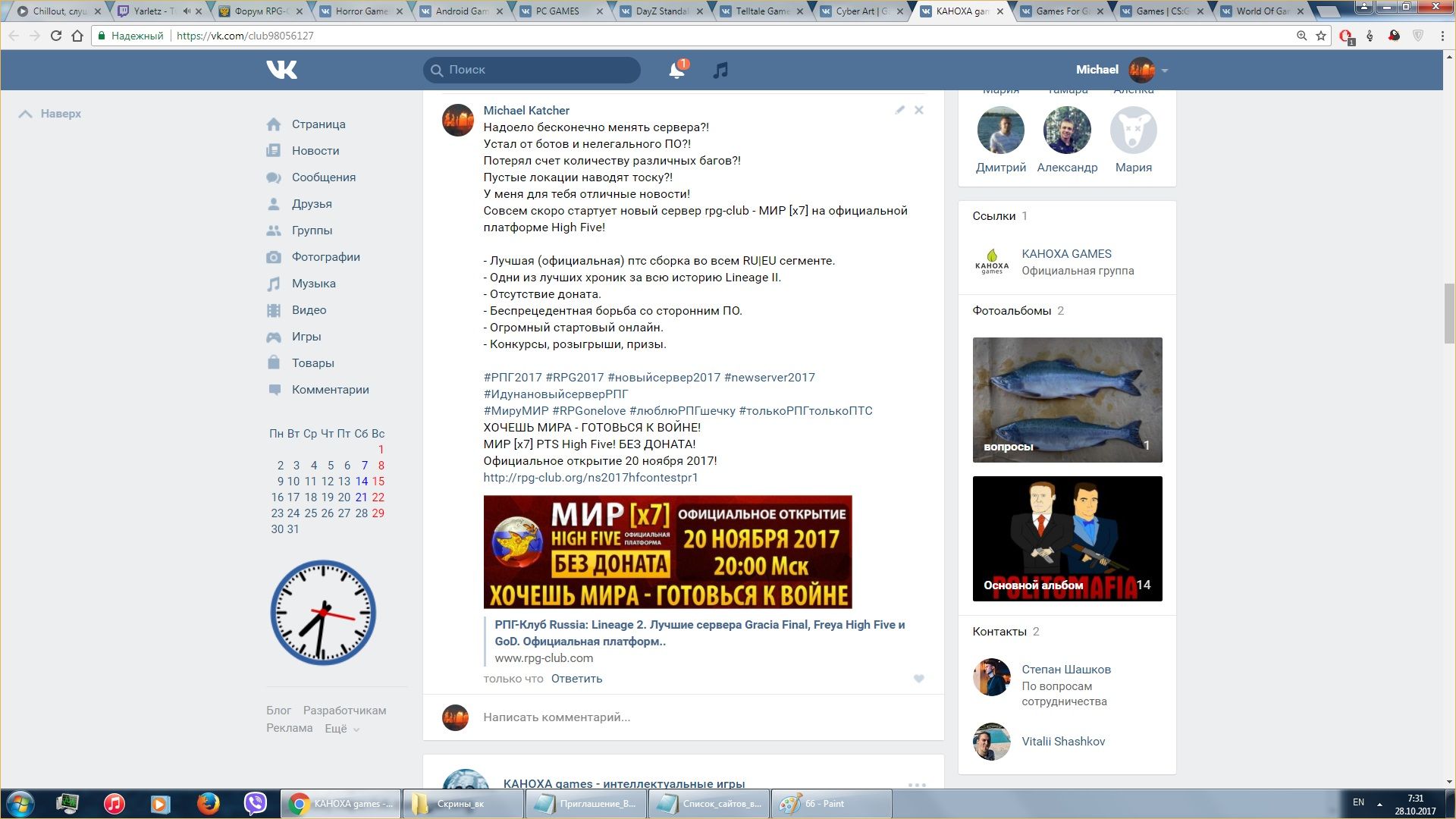Open the notifications bell
This screenshot has width=1456, height=819.
[676, 71]
